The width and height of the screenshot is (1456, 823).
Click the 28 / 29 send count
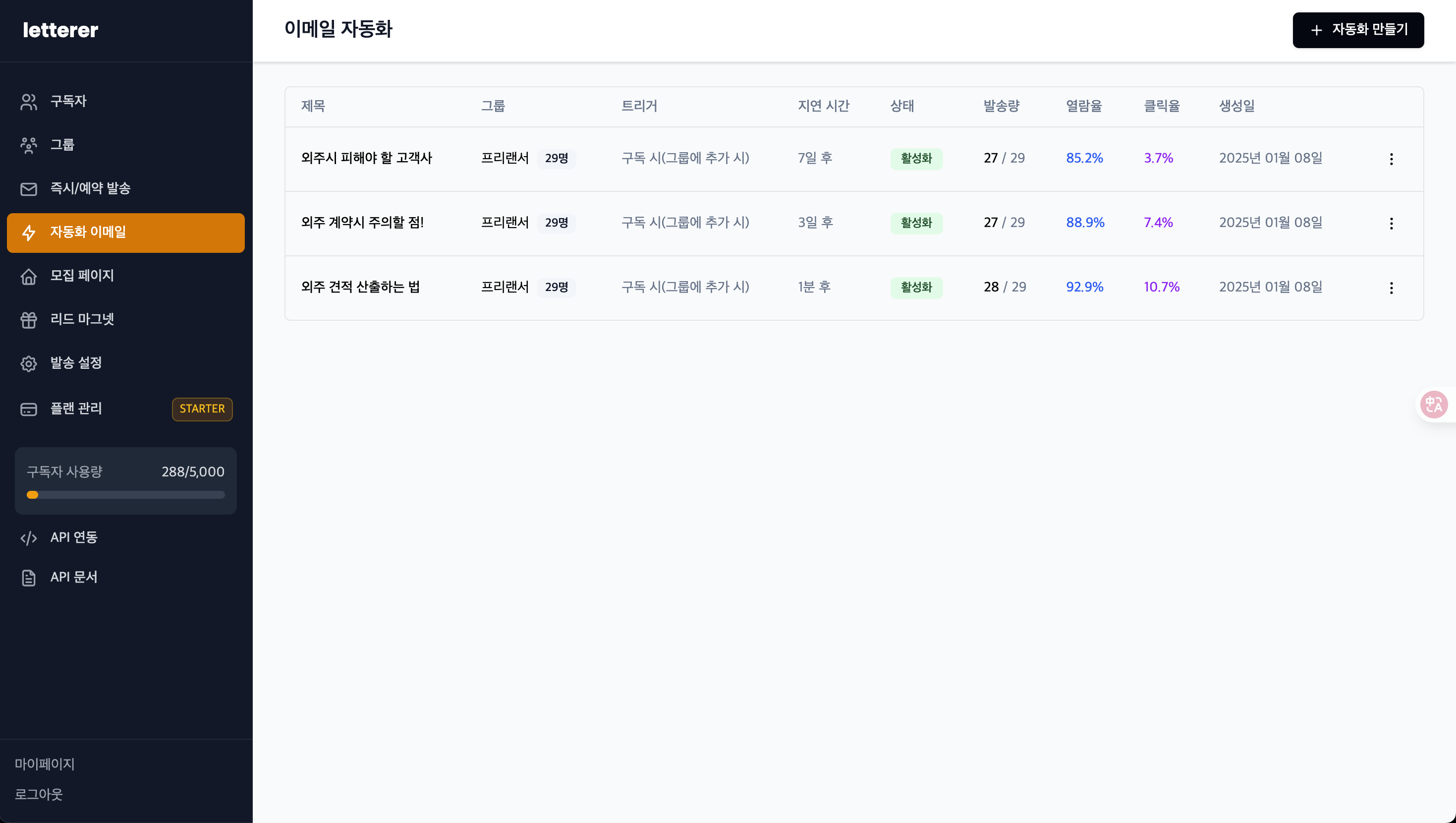pyautogui.click(x=1005, y=288)
